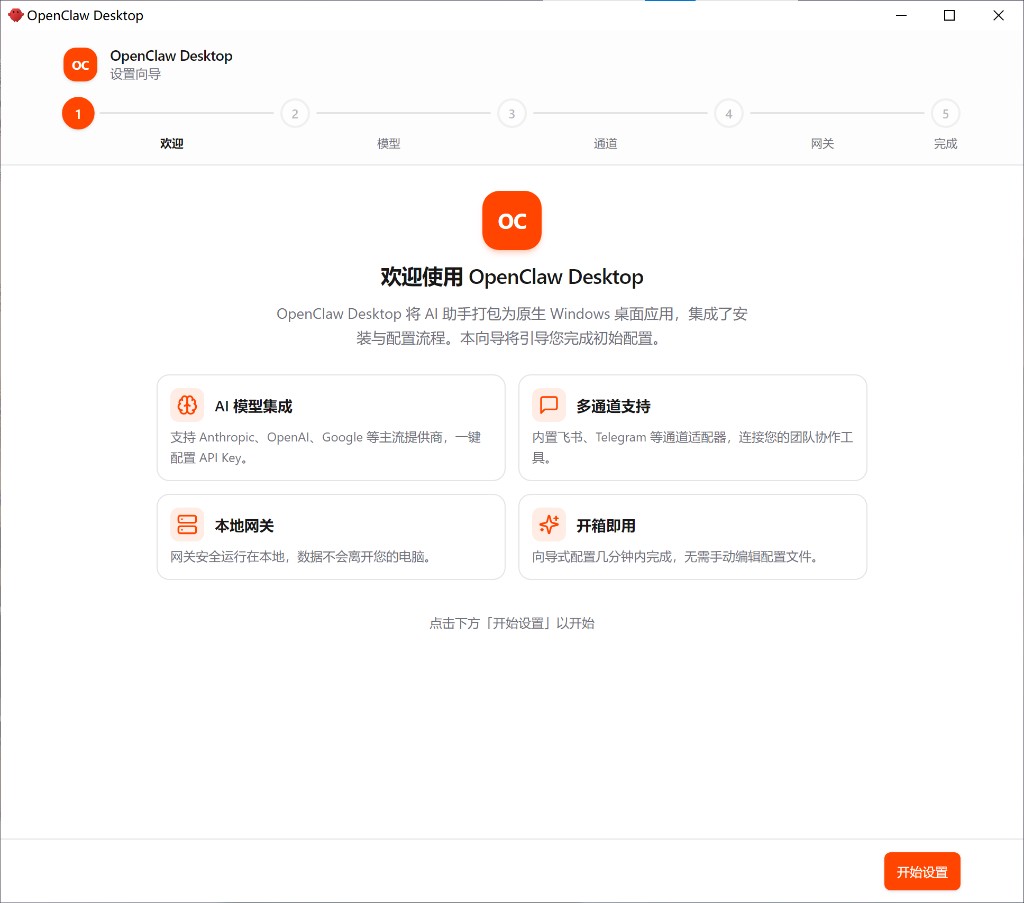Select step 3 circle in the wizard
Screen dimensions: 1024x903
point(512,114)
